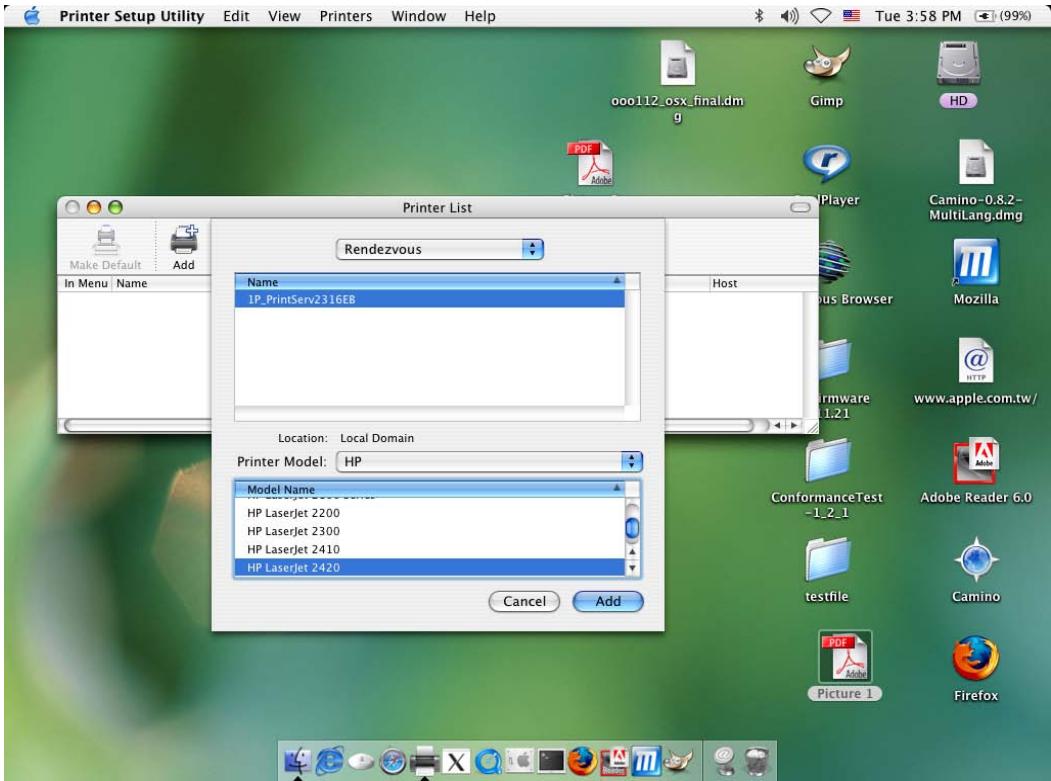The height and width of the screenshot is (781, 1051).
Task: Select the Camino-0.8.2-MultiLang.dmg icon
Action: 976,162
